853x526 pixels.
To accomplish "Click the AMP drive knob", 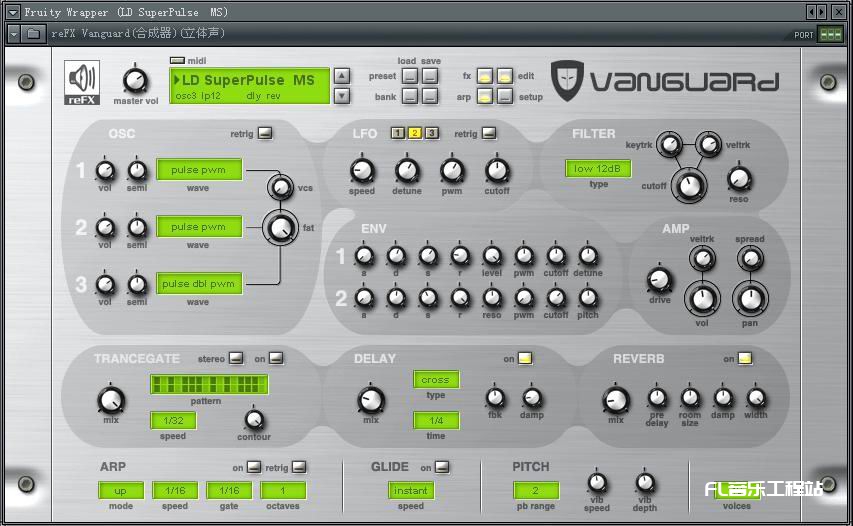I will [x=659, y=280].
